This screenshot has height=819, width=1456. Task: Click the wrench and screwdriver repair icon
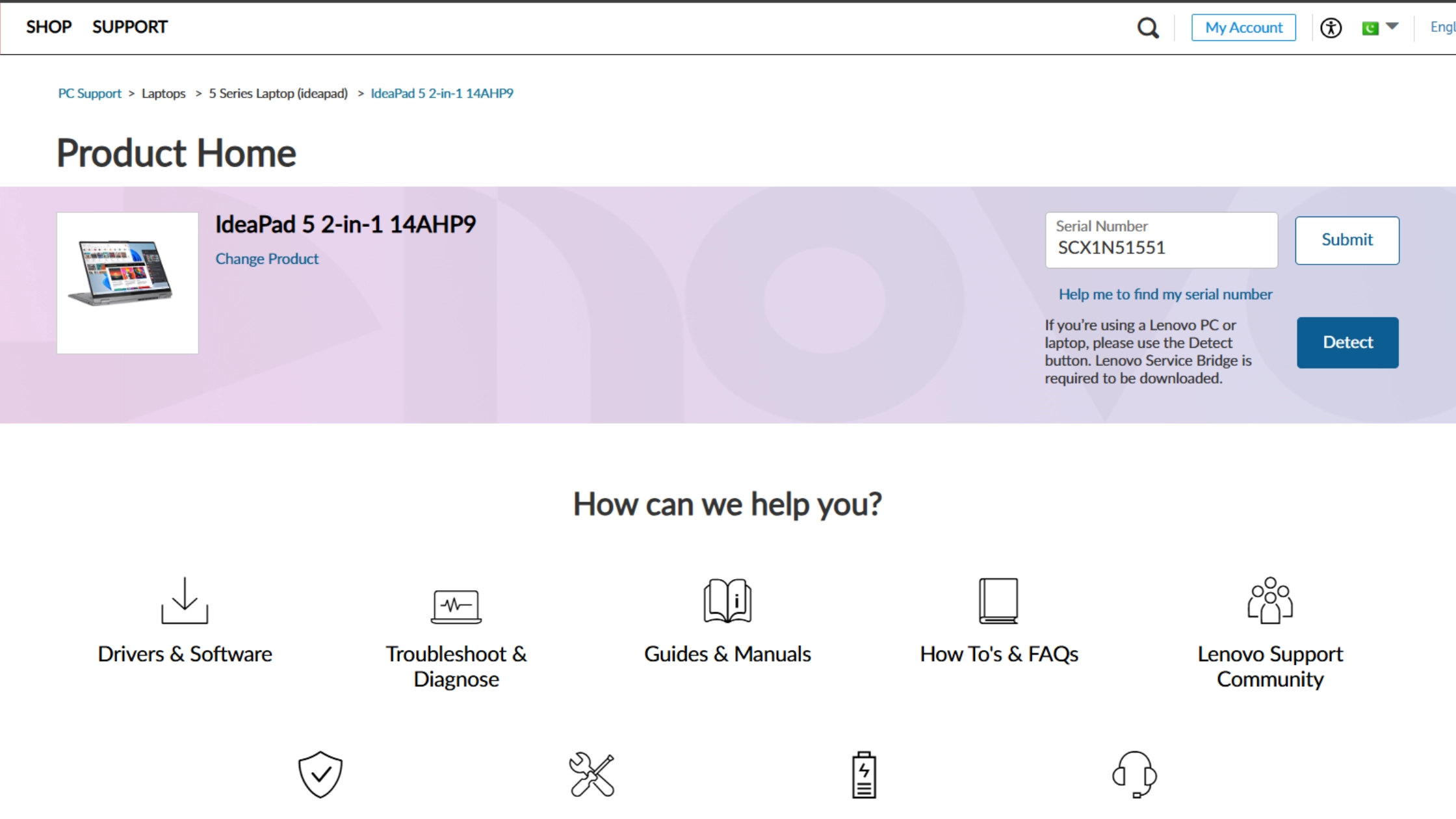(x=591, y=774)
